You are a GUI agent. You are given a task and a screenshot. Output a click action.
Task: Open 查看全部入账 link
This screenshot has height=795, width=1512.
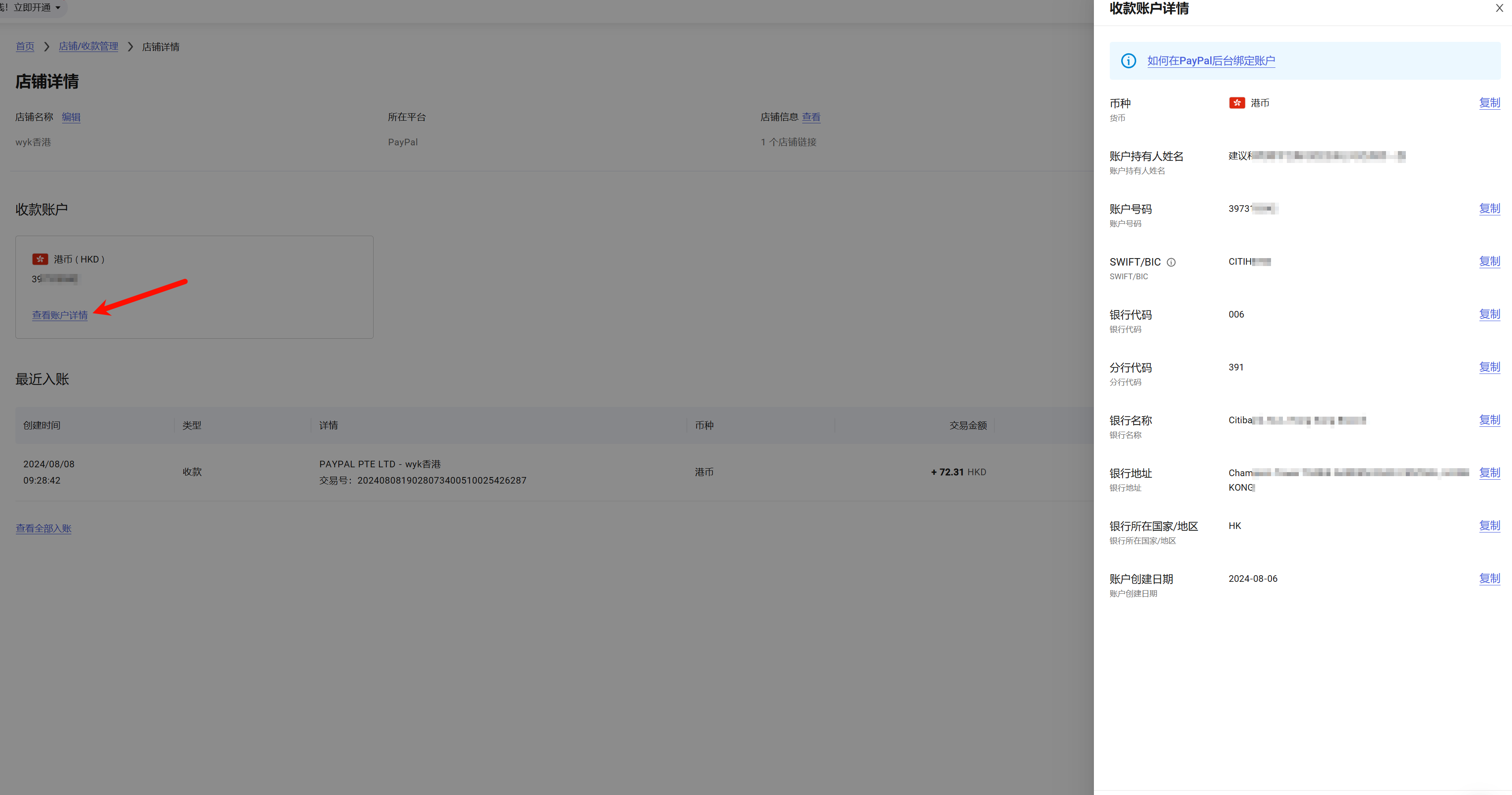point(44,528)
